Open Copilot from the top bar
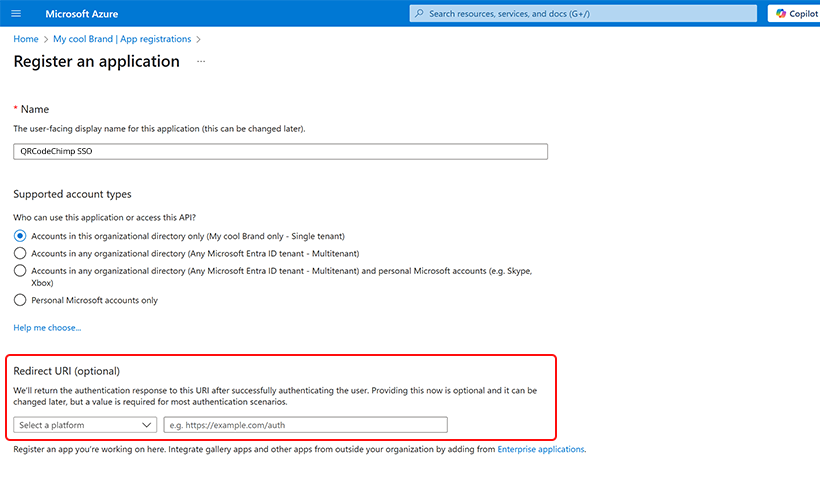Viewport: 820px width, 480px height. click(x=796, y=14)
